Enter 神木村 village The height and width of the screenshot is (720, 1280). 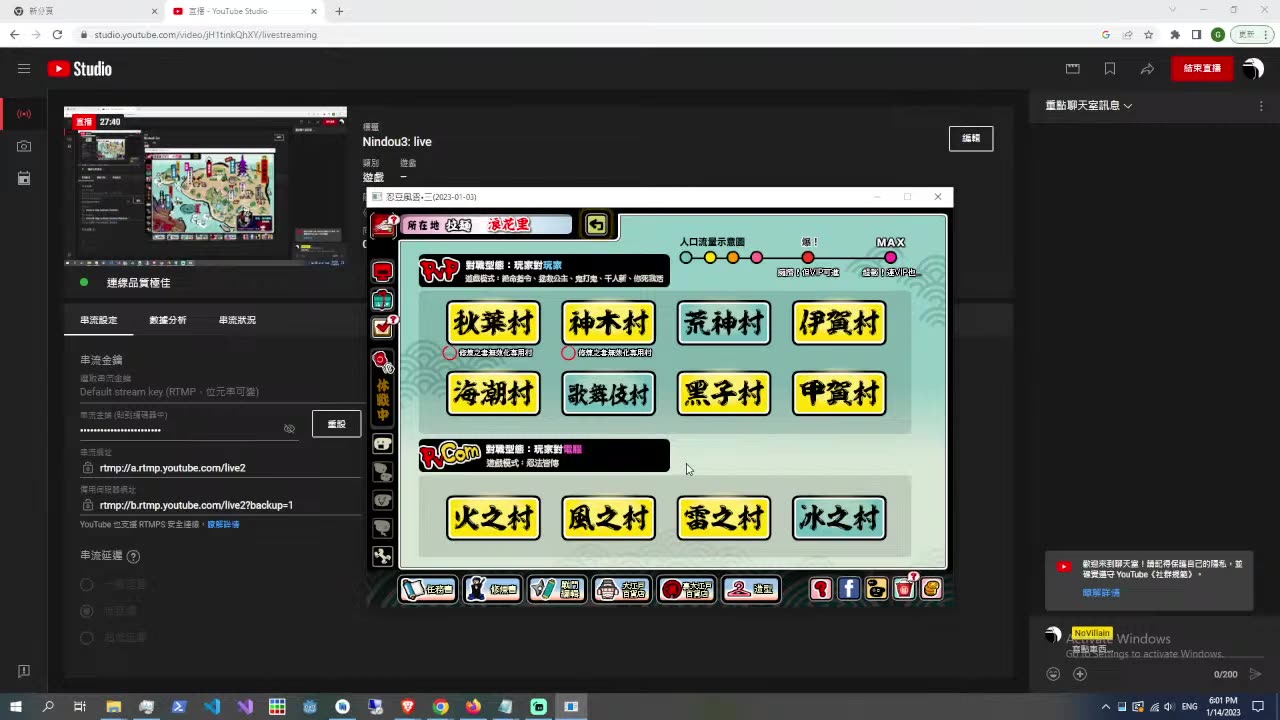coord(608,323)
